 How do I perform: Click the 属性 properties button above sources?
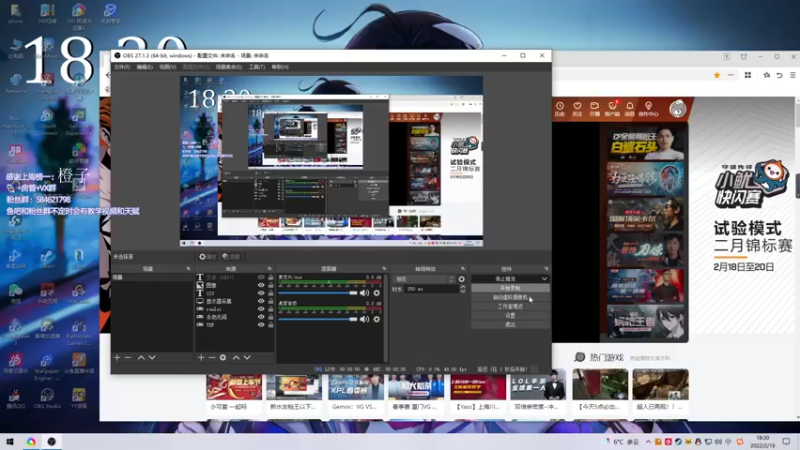208,257
